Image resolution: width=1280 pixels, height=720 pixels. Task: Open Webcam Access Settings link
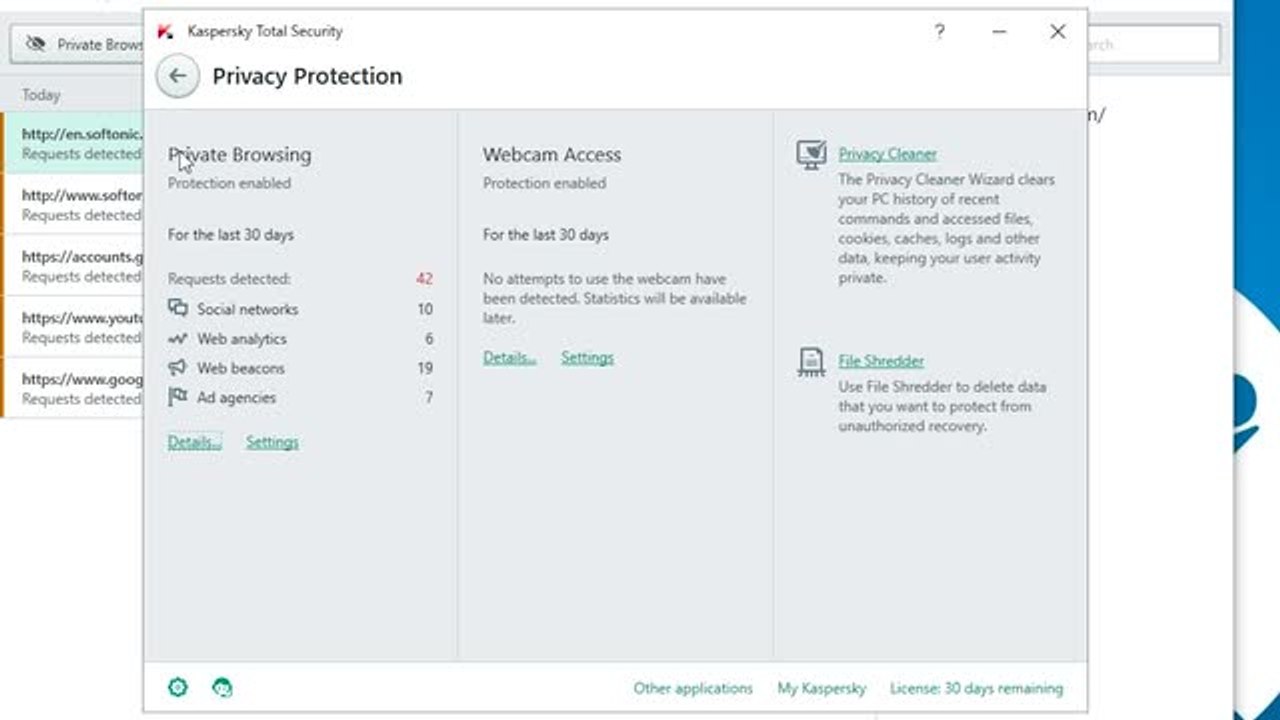(587, 358)
